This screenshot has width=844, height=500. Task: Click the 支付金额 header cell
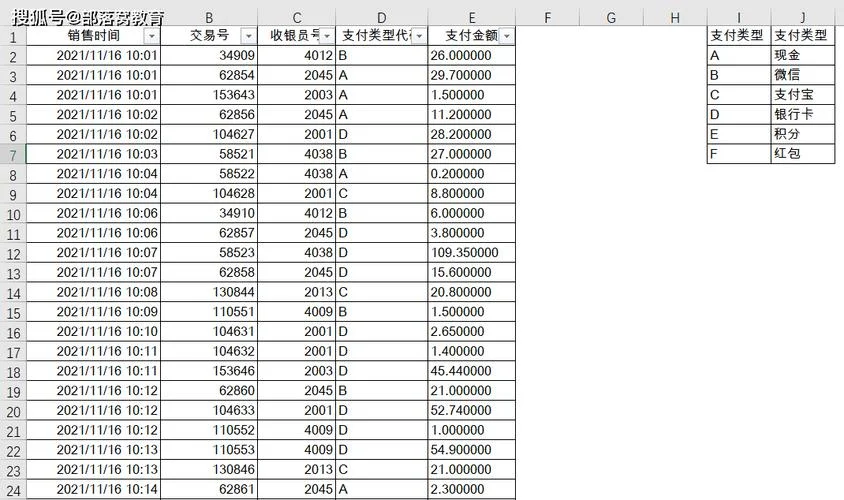tap(472, 36)
